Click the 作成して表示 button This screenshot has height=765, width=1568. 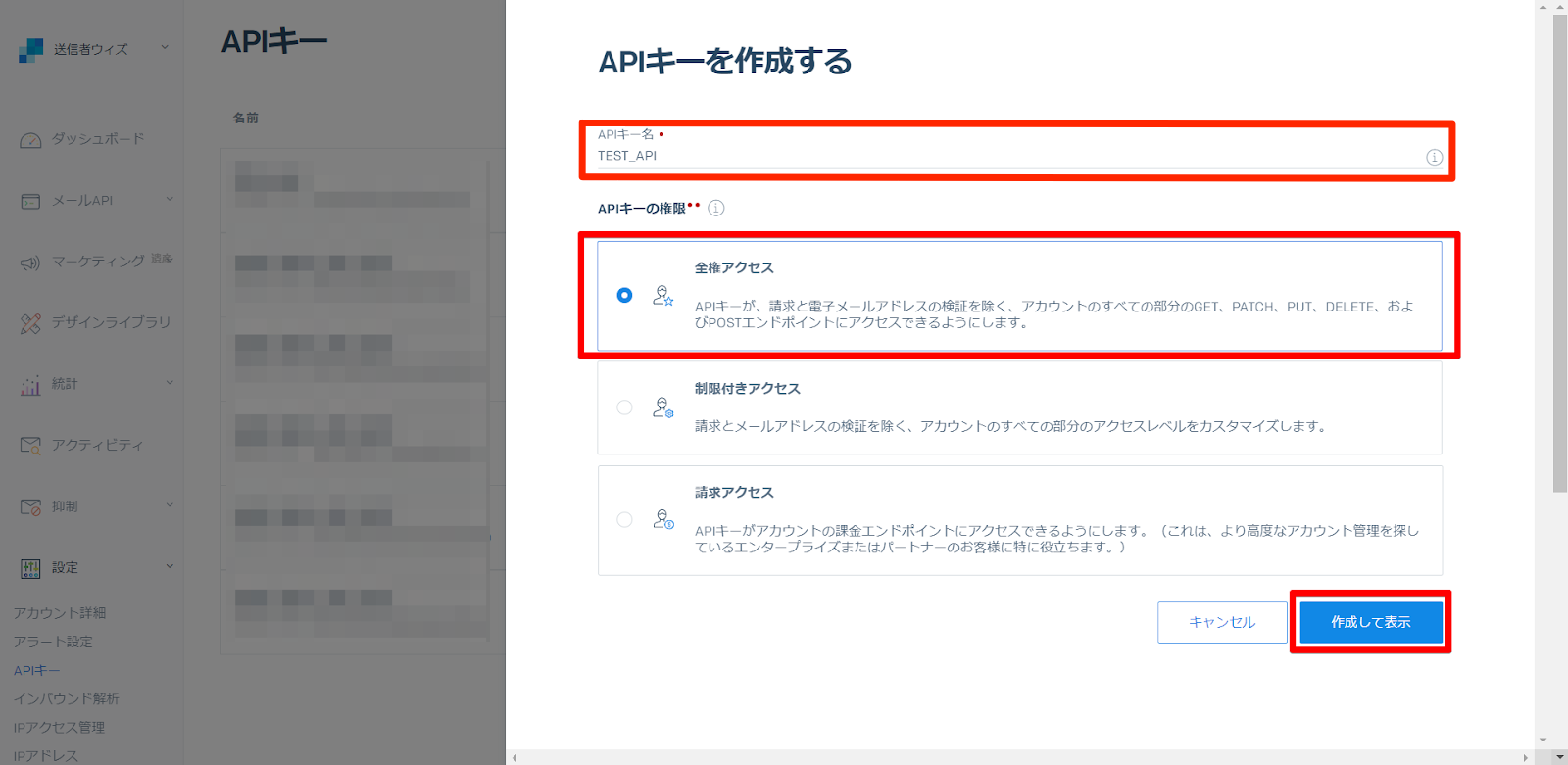click(1370, 622)
